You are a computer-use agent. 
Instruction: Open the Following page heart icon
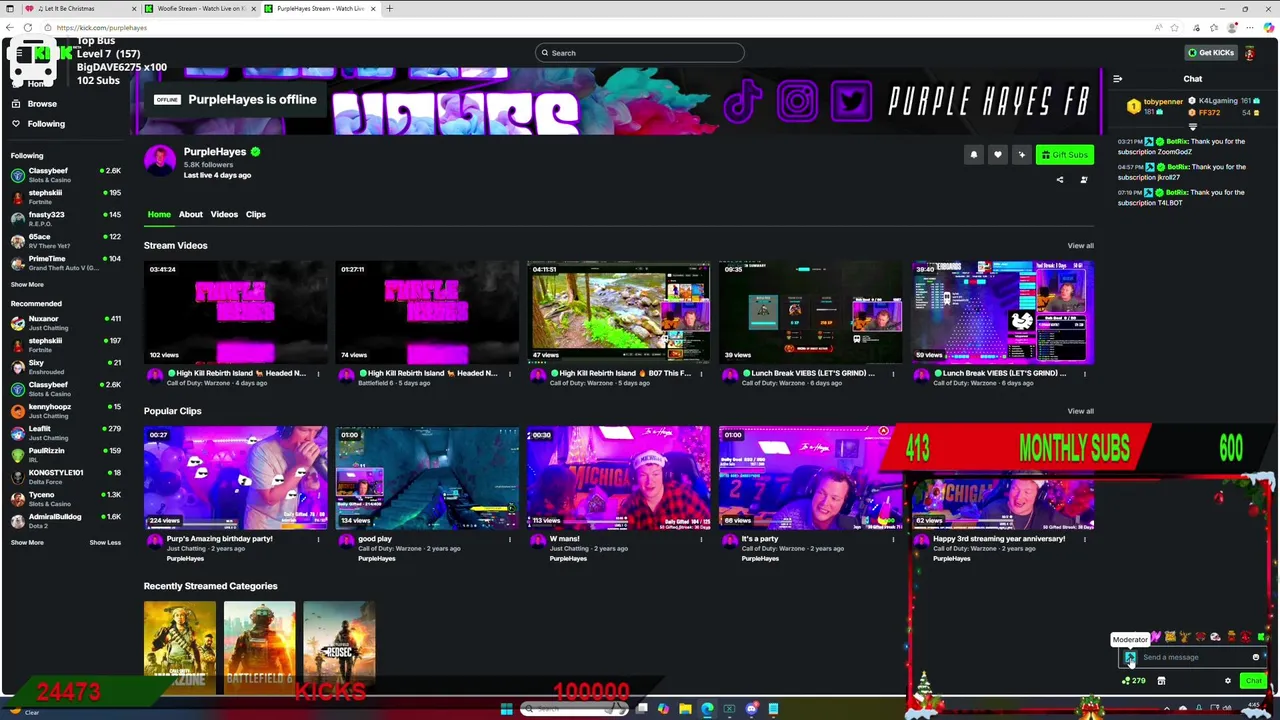click(x=16, y=124)
